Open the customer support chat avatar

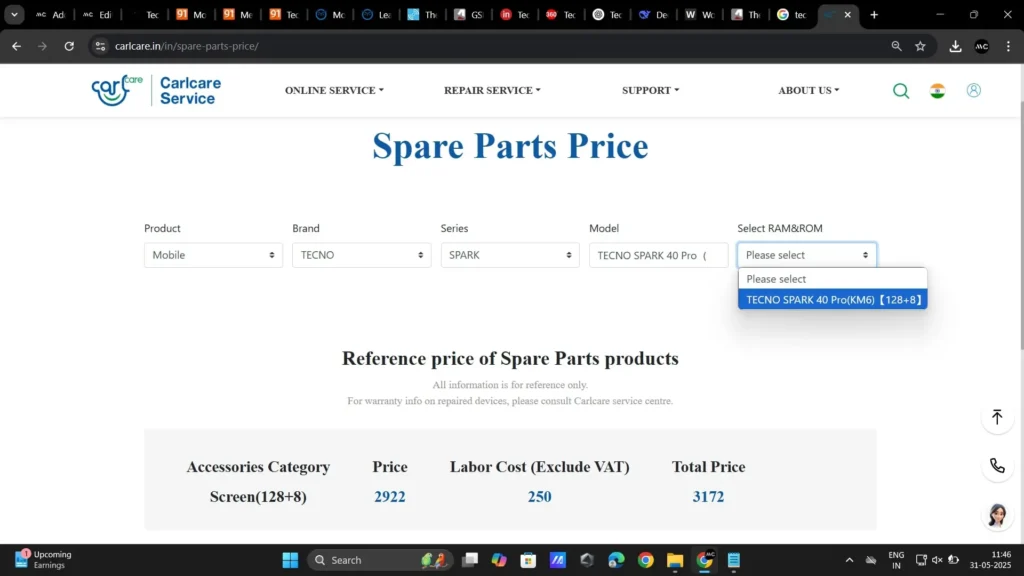(x=997, y=515)
